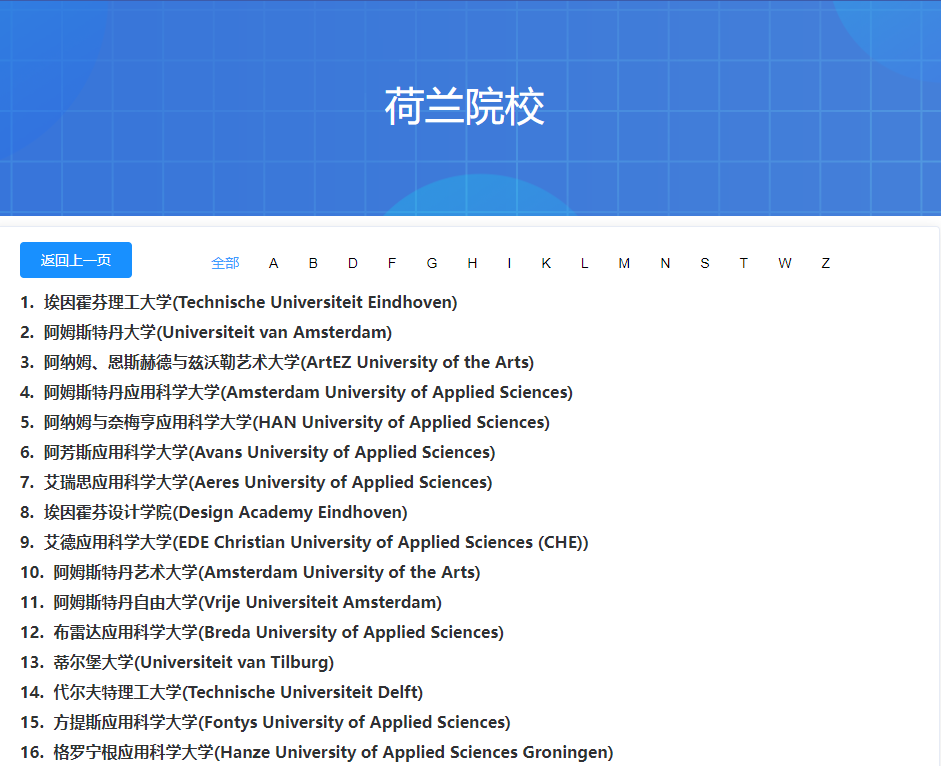Open Hanze University Groningen entry
Screen dimensions: 941x766
click(333, 752)
